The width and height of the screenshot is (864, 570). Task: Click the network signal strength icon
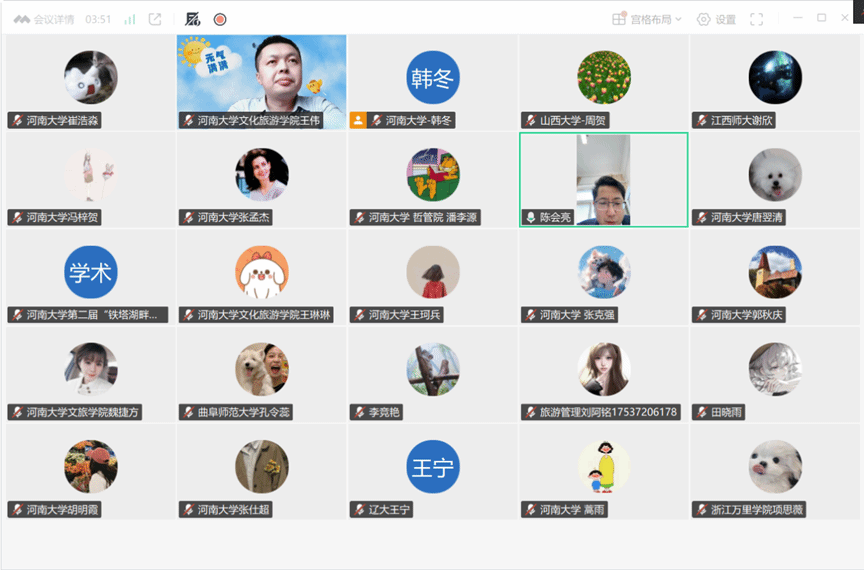pyautogui.click(x=130, y=19)
